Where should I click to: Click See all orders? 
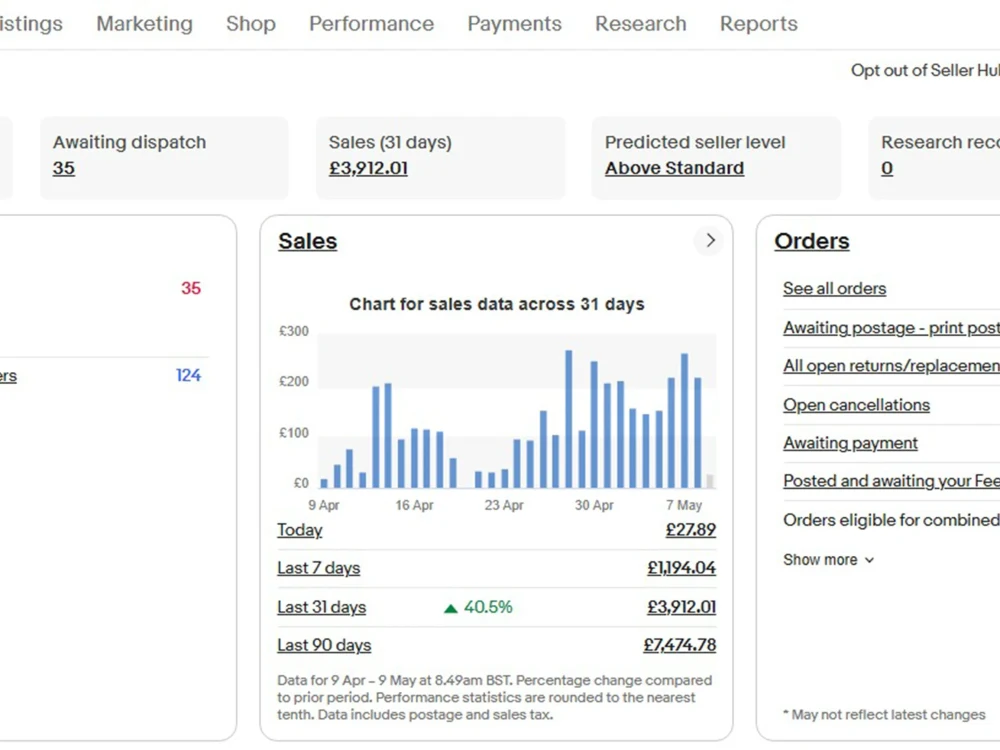[x=834, y=288]
